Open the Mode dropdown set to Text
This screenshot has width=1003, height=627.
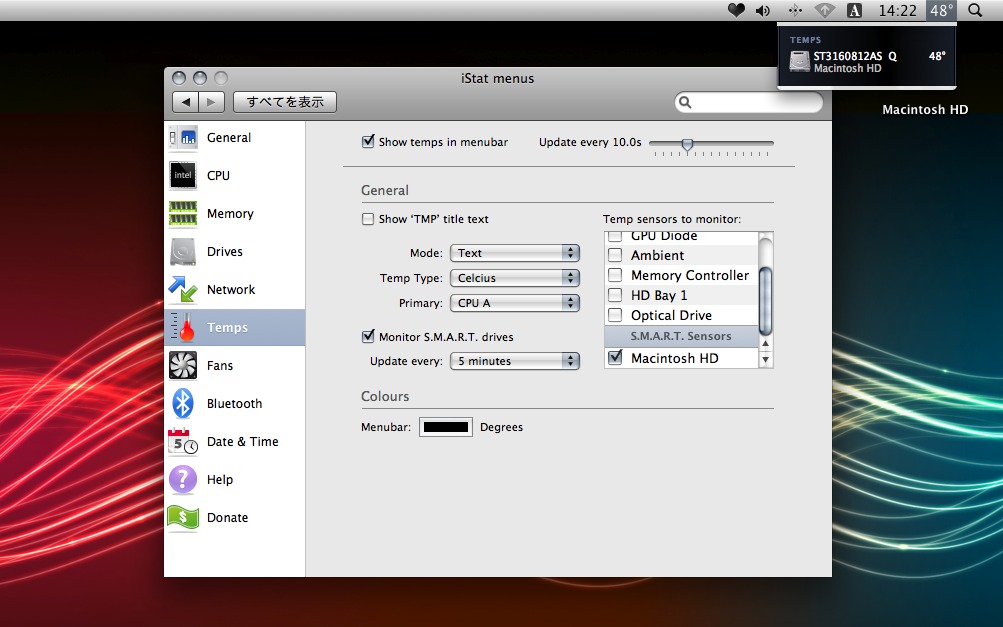pos(515,253)
